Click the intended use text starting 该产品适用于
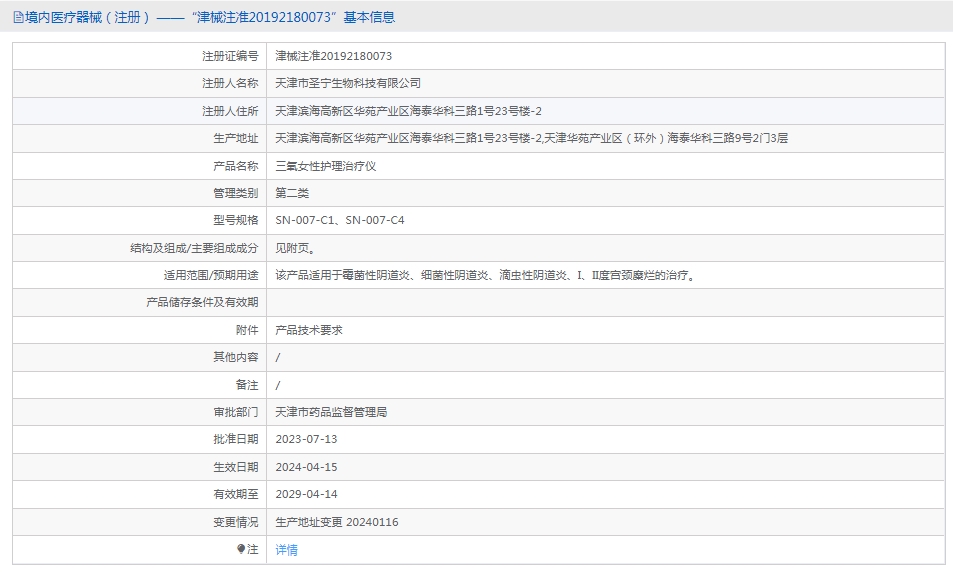This screenshot has width=953, height=572. 486,275
